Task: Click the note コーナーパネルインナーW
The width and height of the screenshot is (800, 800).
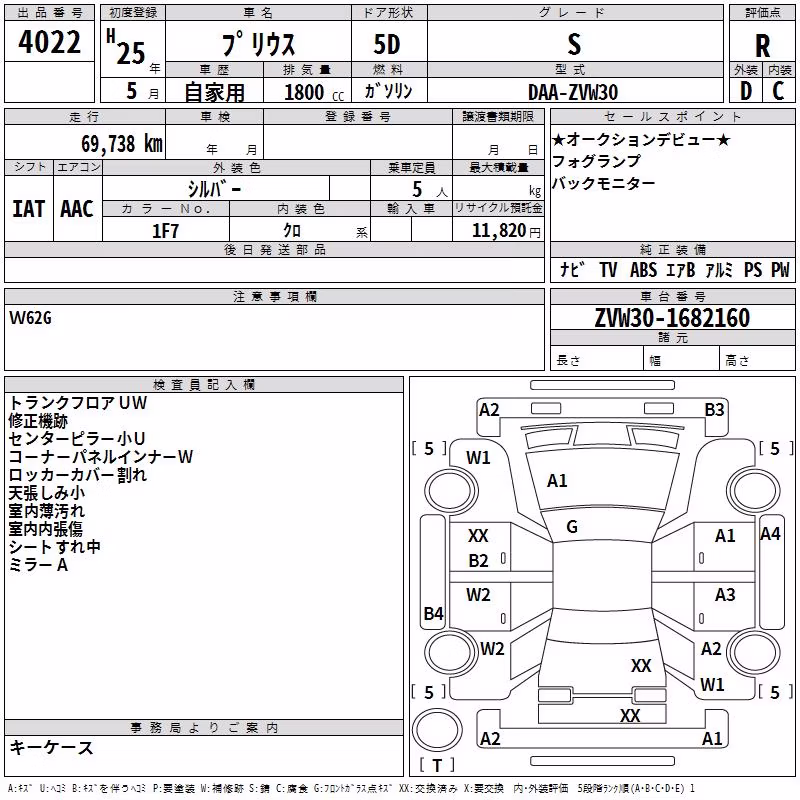Action: tap(101, 457)
